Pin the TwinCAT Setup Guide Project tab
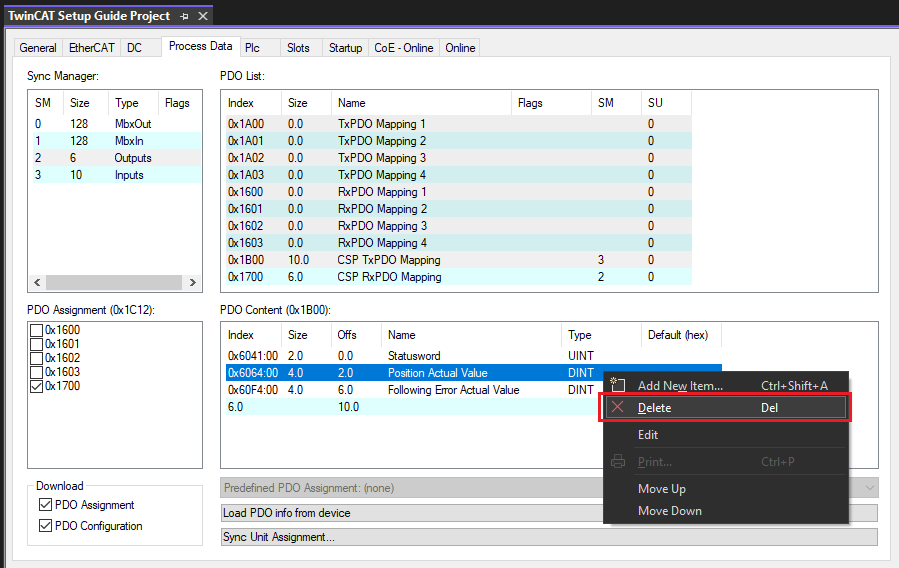 point(184,17)
